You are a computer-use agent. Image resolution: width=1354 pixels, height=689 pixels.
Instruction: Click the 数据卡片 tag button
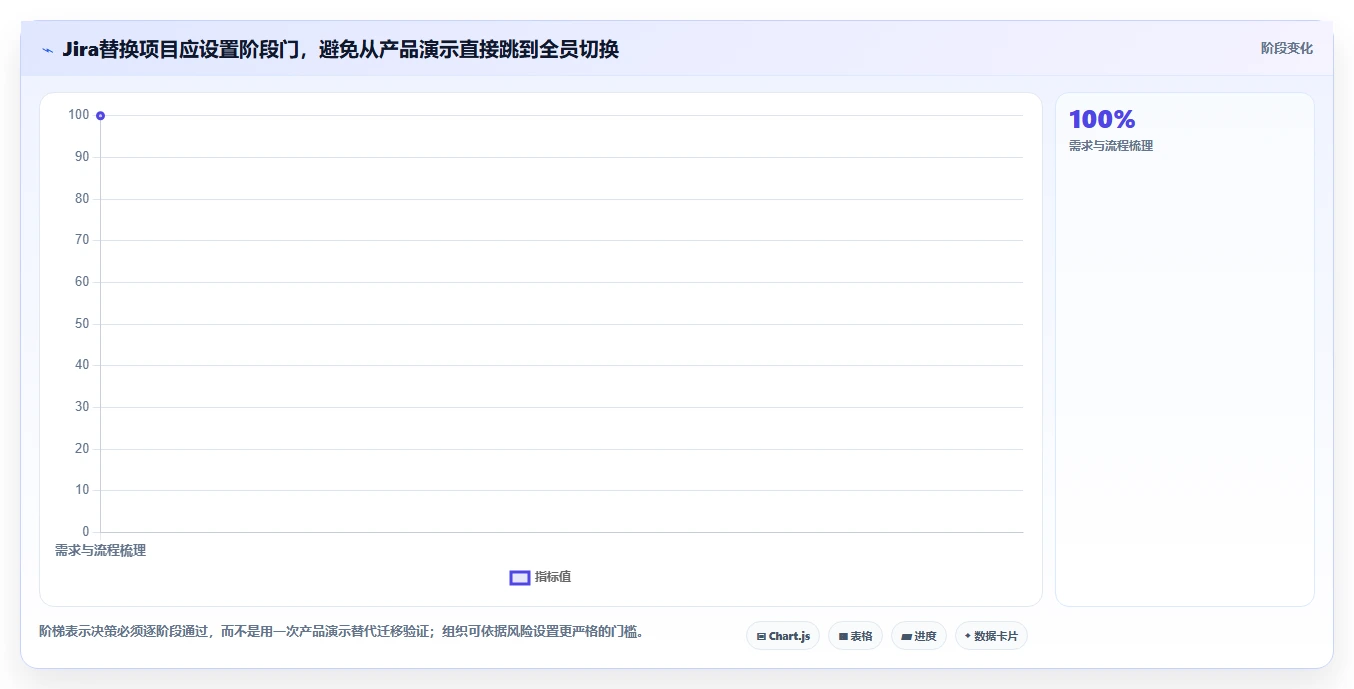pos(991,636)
